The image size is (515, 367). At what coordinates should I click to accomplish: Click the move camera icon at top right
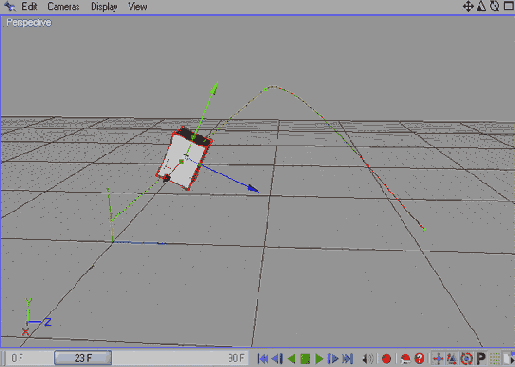(x=468, y=6)
